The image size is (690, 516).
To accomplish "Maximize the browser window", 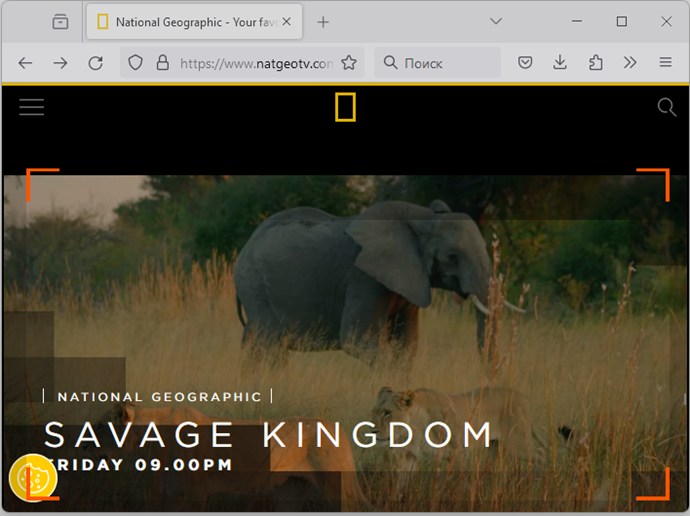I will pyautogui.click(x=622, y=21).
